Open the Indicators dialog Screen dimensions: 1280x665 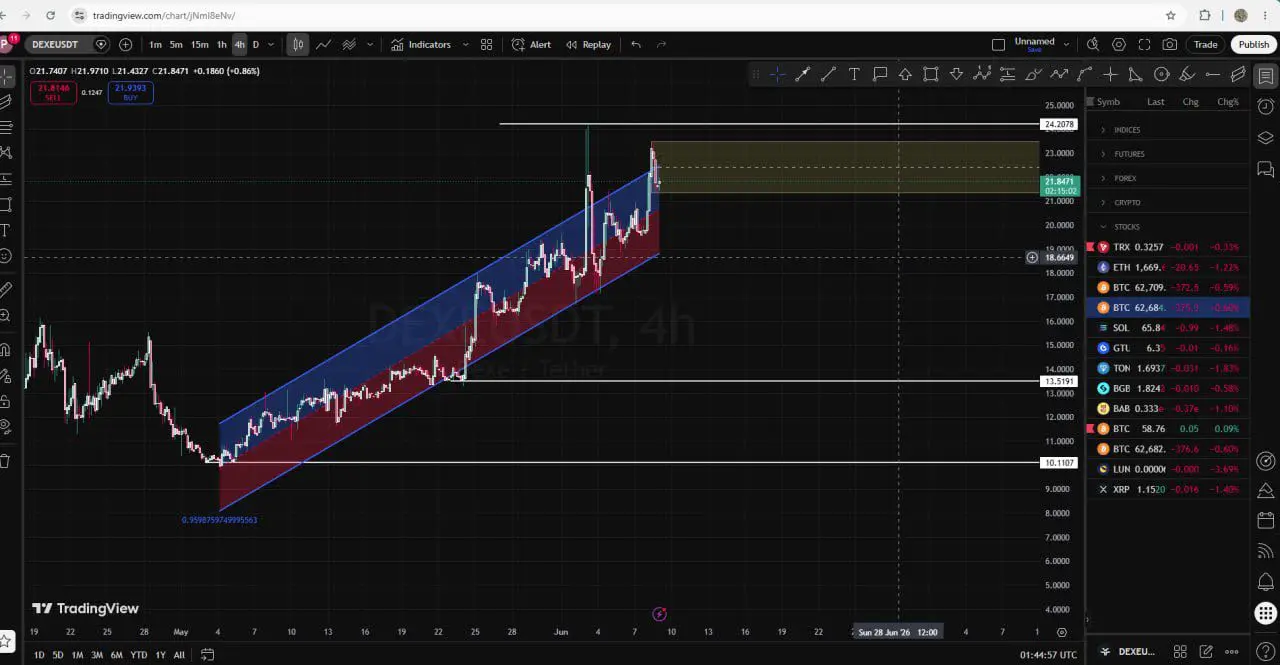click(421, 44)
